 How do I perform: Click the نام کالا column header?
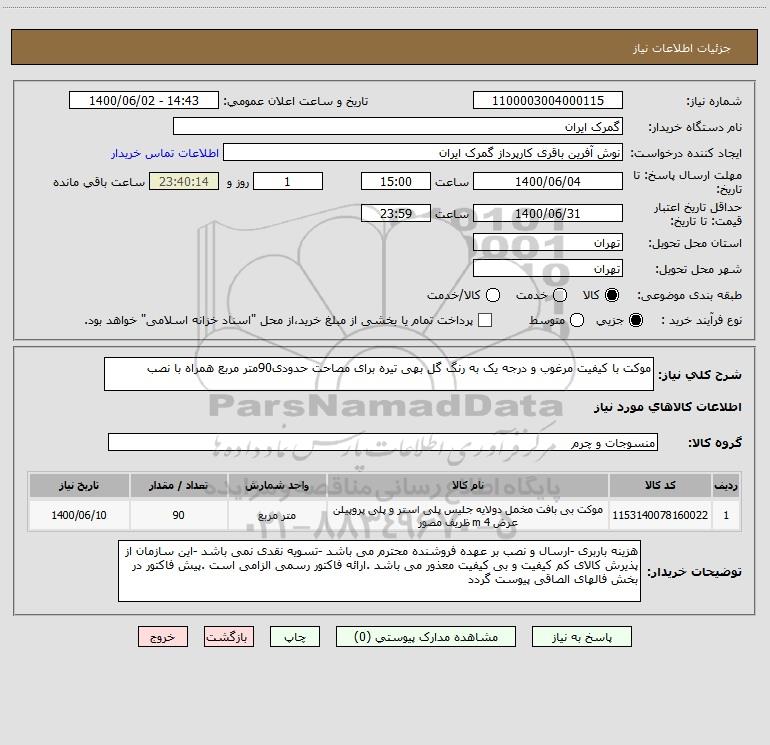tap(468, 485)
